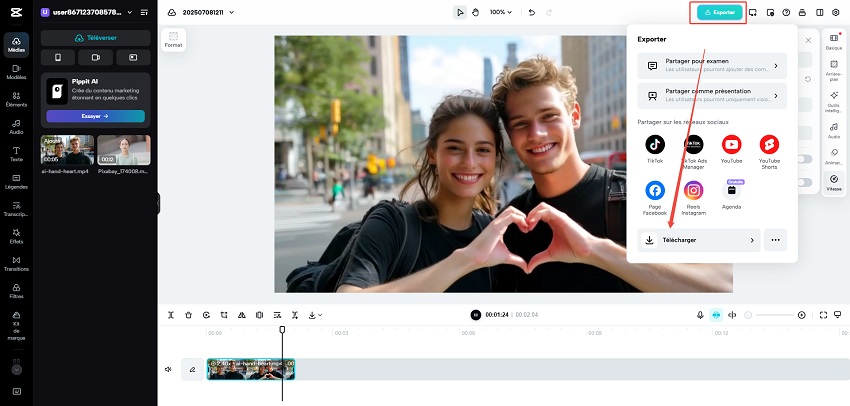
Task: Open the Audio section in left sidebar
Action: tap(16, 127)
